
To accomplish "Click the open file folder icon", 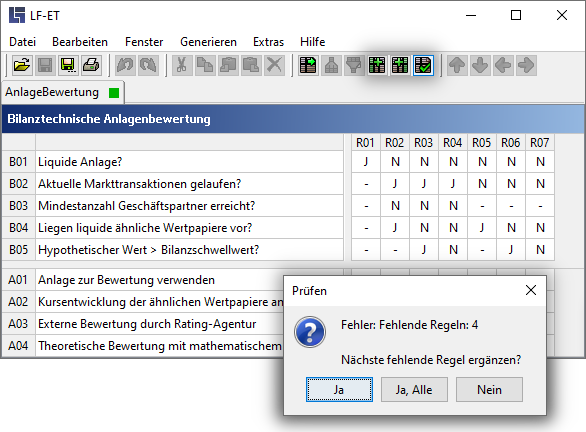I will 22,65.
